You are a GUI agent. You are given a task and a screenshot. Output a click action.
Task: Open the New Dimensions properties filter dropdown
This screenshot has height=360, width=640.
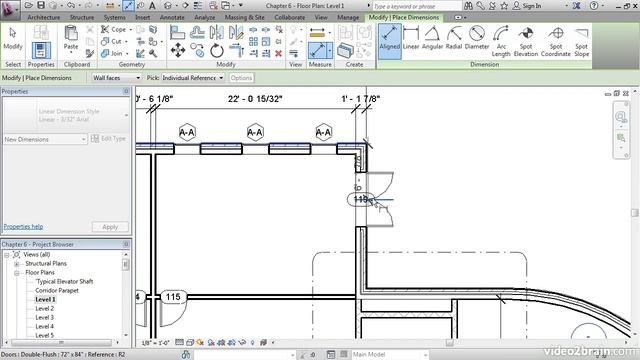(45, 139)
